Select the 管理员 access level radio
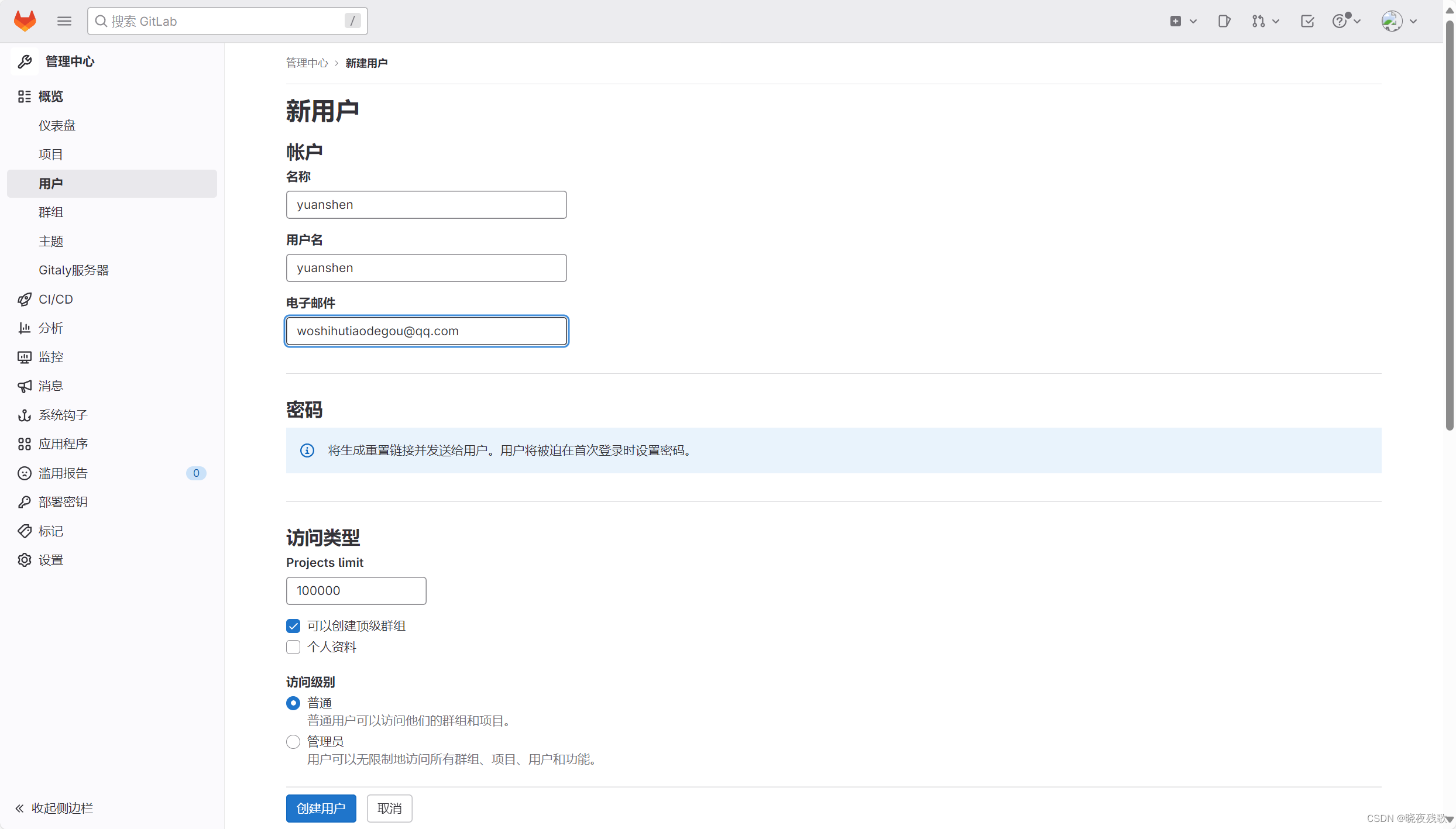1456x829 pixels. tap(293, 742)
